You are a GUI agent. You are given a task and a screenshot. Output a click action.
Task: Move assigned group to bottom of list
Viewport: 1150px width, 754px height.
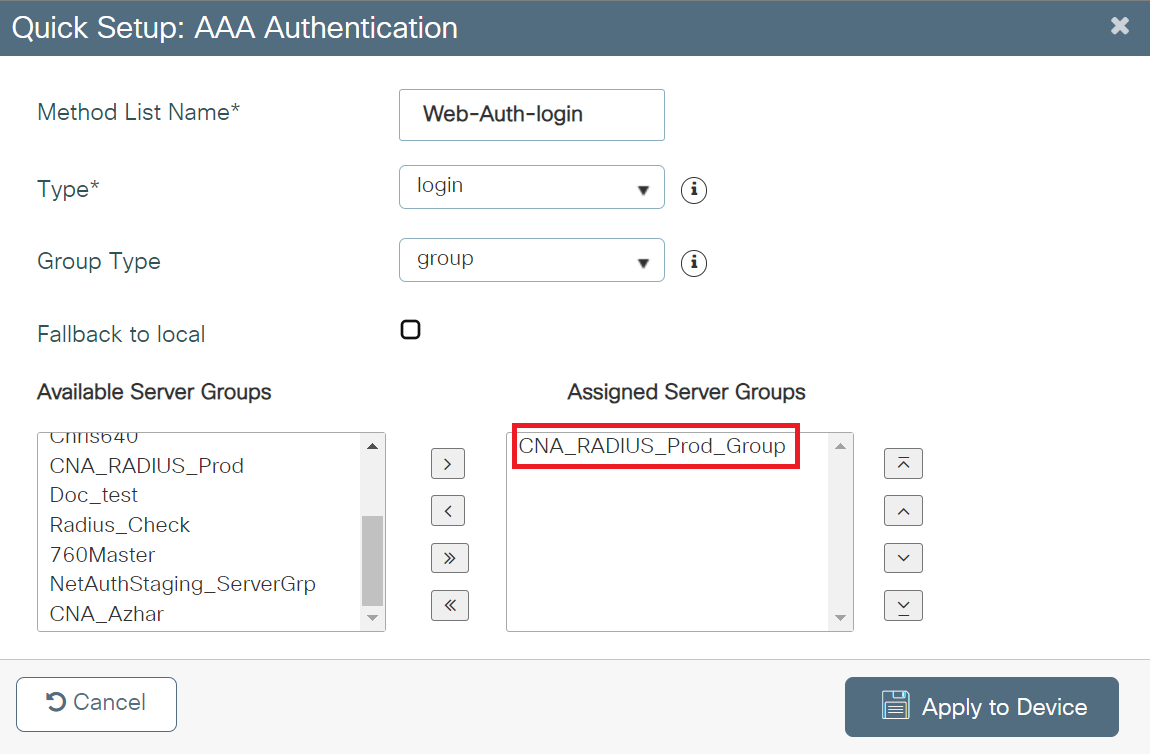903,605
